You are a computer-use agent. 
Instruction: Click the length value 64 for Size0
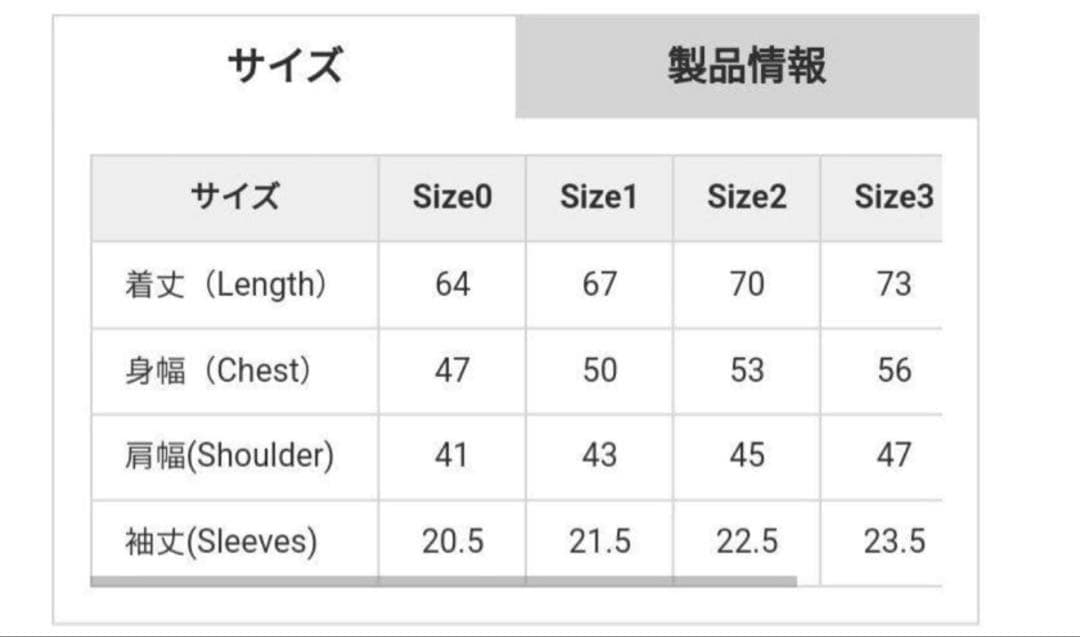click(453, 283)
